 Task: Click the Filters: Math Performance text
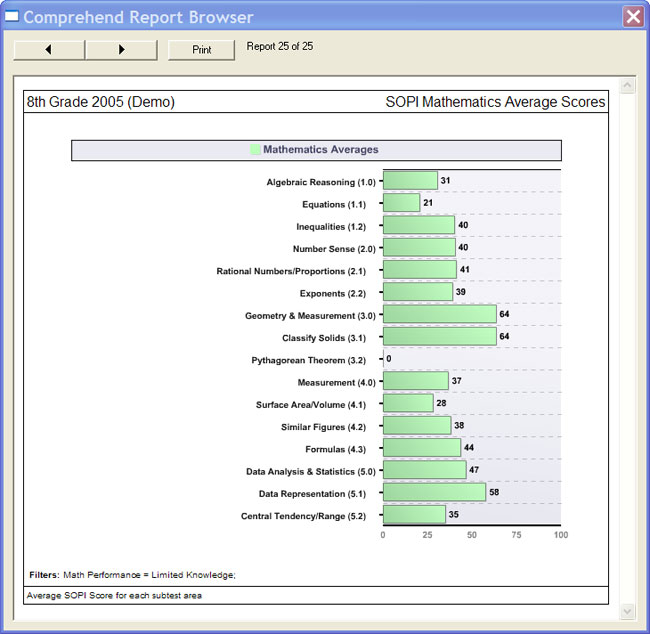(132, 575)
